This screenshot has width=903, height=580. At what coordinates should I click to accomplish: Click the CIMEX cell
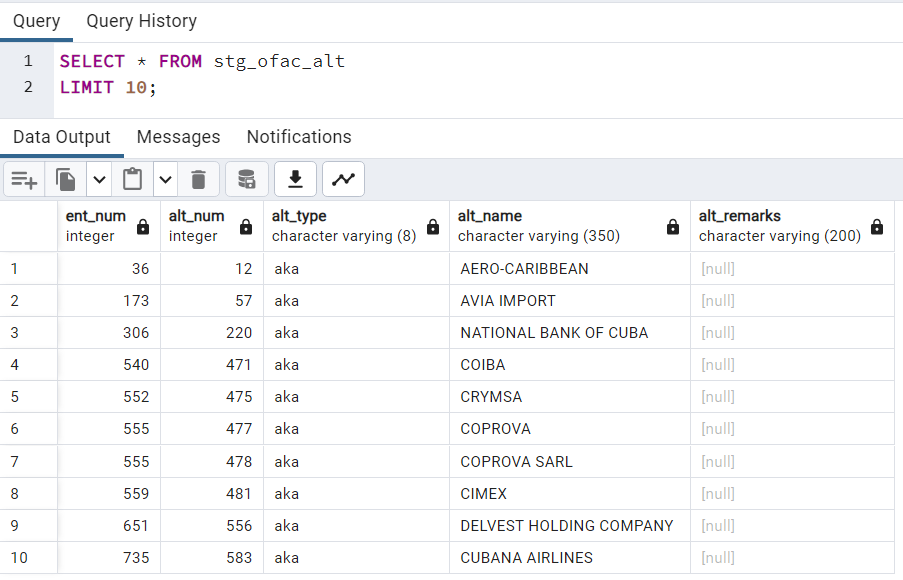(570, 494)
